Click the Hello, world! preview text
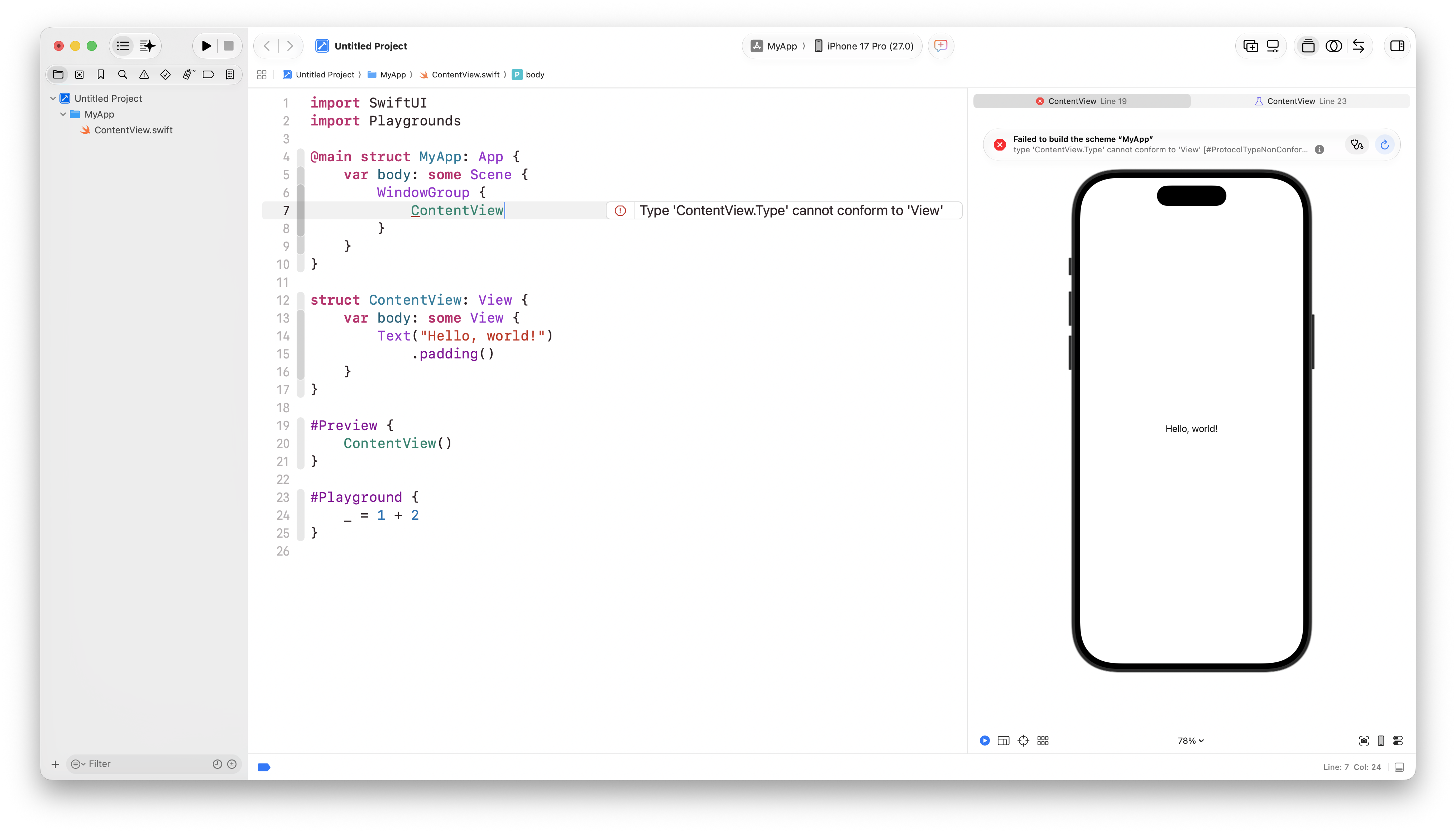This screenshot has width=1456, height=833. (x=1191, y=429)
